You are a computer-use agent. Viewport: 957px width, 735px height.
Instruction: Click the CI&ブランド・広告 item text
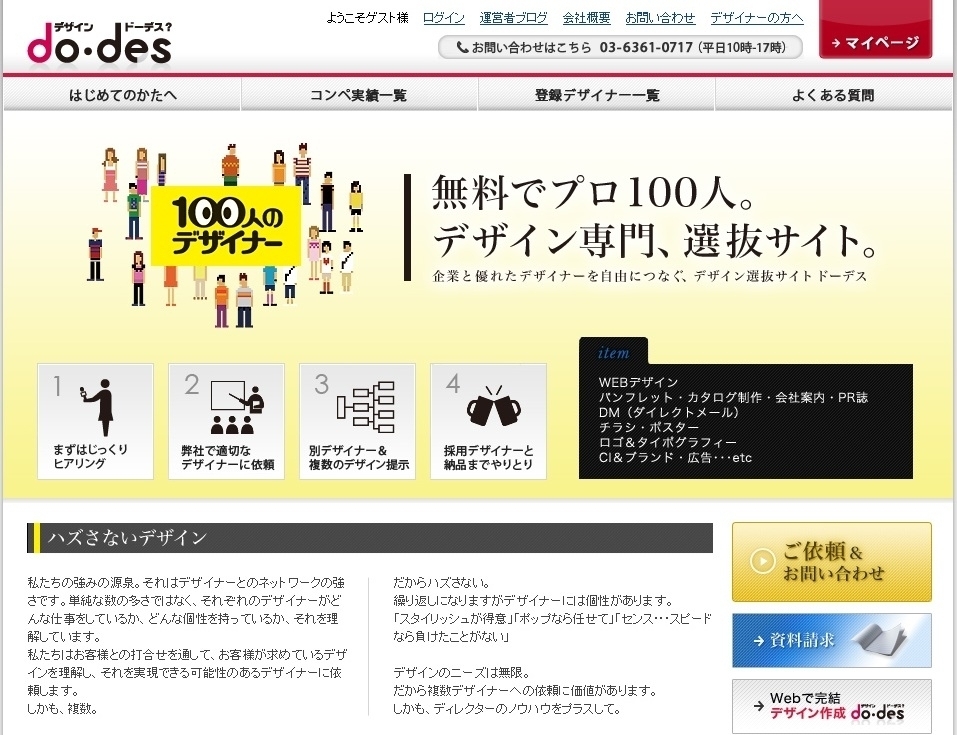click(x=675, y=457)
